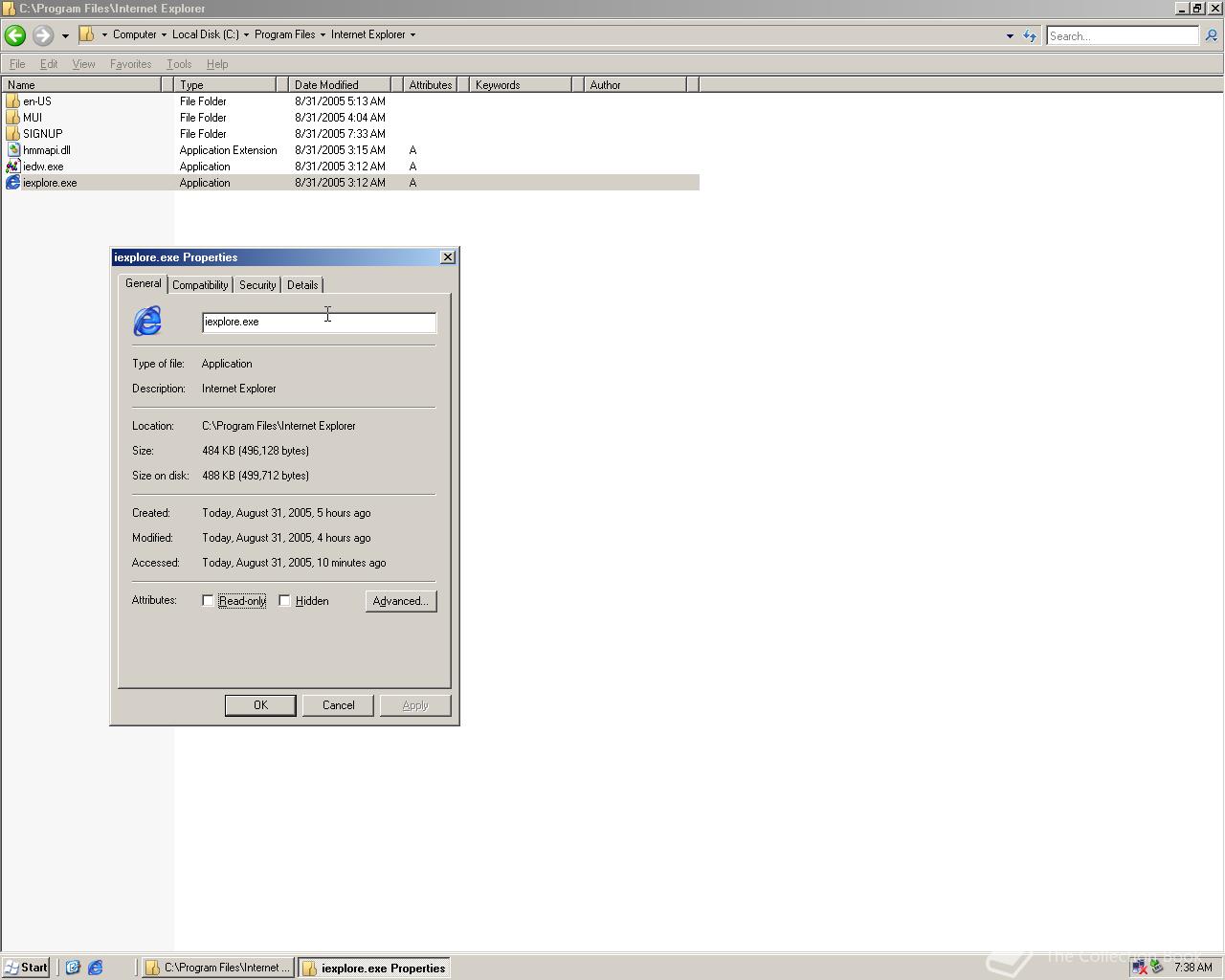Image resolution: width=1225 pixels, height=980 pixels.
Task: Switch to the General tab
Action: [x=144, y=284]
